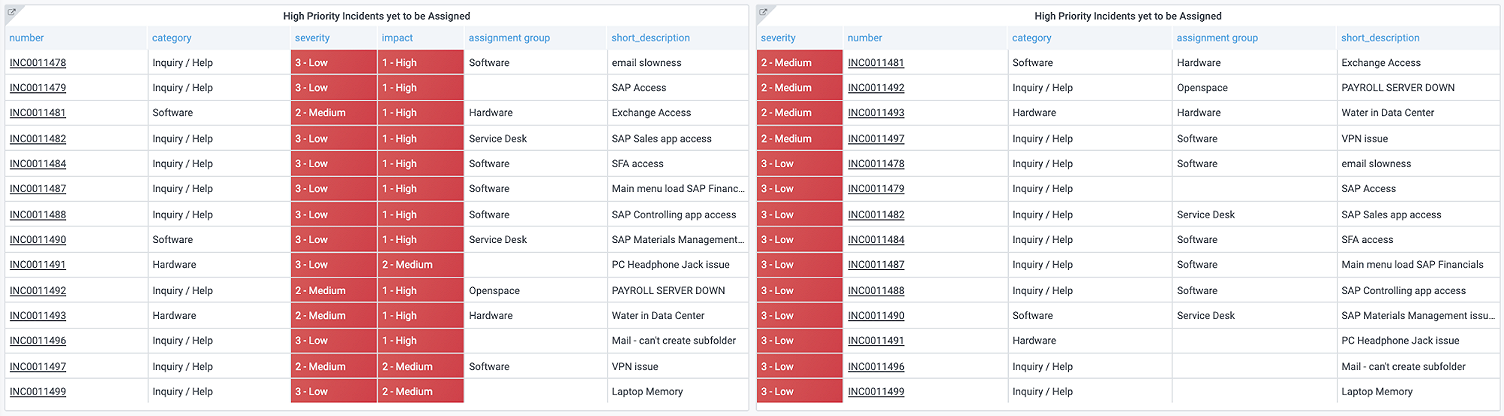The width and height of the screenshot is (1504, 416).
Task: Open incident INC0011492 in the right table
Action: (876, 88)
